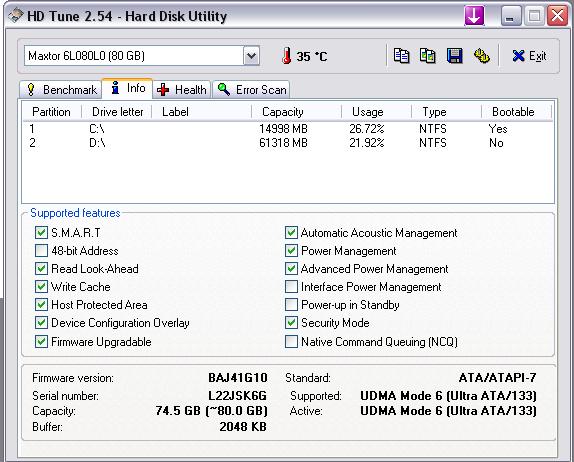
Task: Toggle the Power-up in Standby checkbox
Action: pyautogui.click(x=291, y=305)
